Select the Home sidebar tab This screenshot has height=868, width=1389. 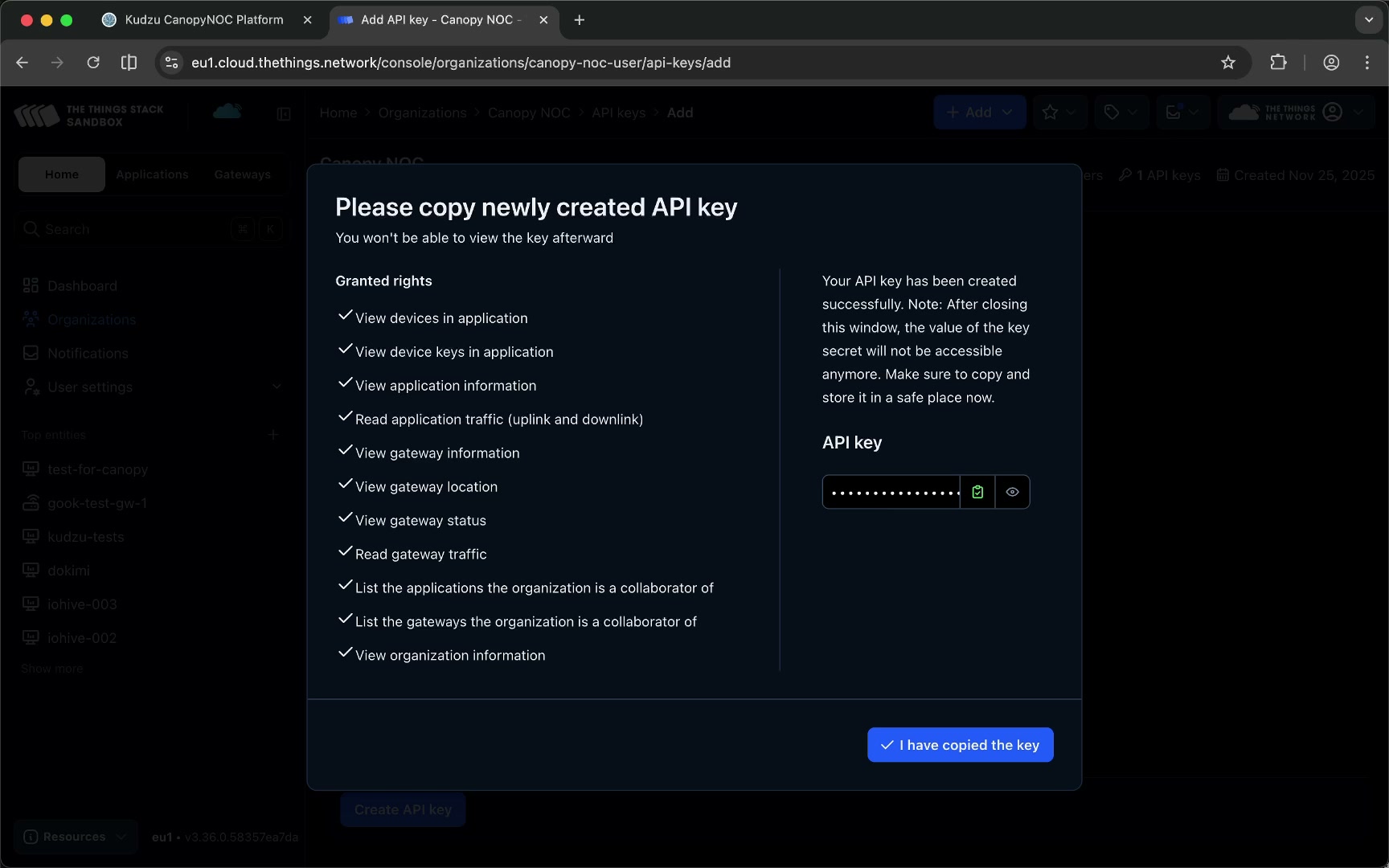pyautogui.click(x=62, y=174)
